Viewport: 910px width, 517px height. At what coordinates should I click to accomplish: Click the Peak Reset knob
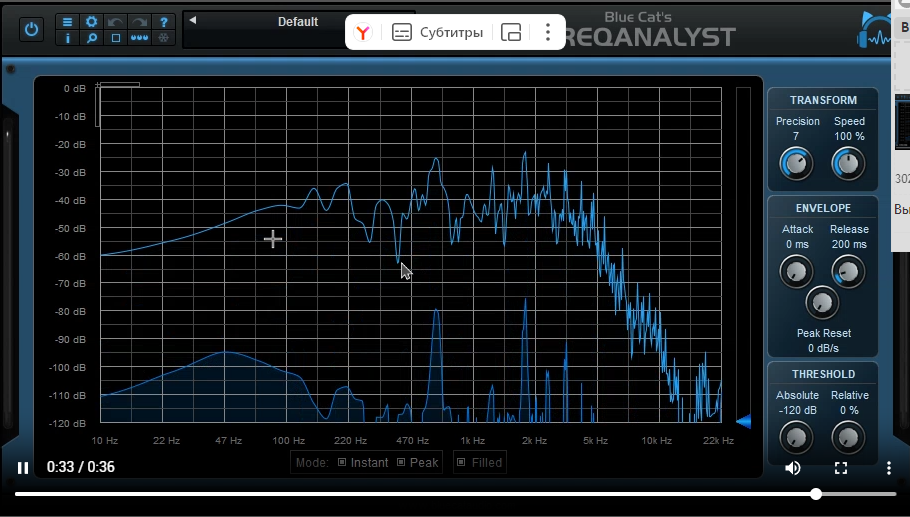(822, 302)
